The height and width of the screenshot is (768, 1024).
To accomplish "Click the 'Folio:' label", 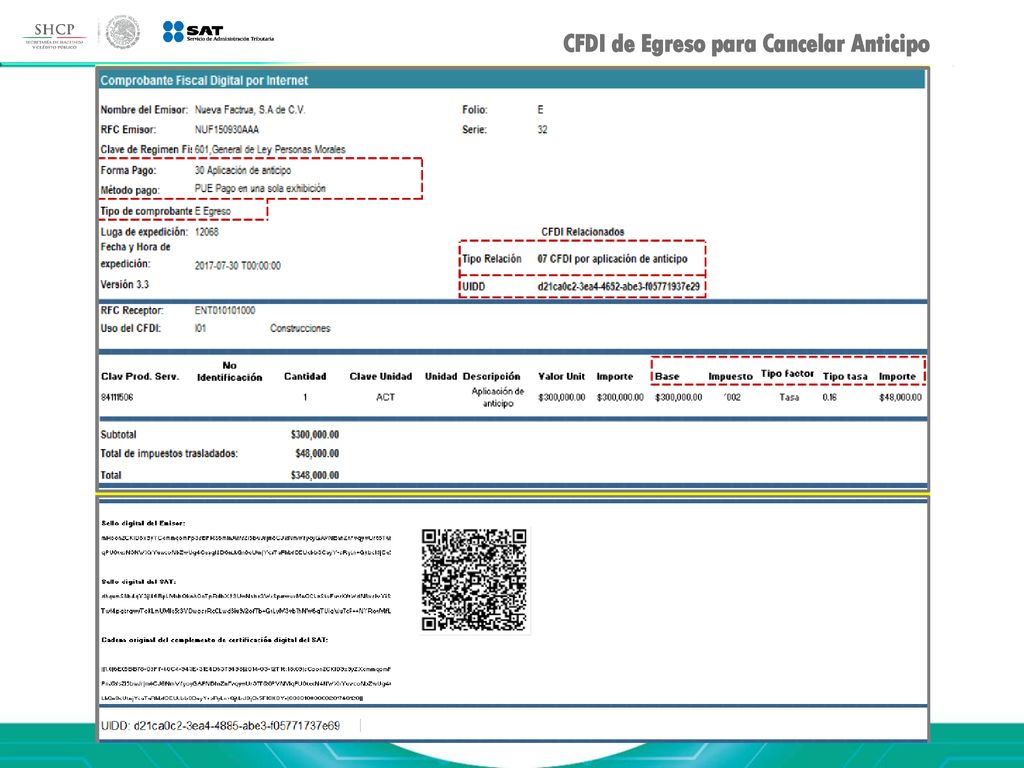I will point(475,110).
